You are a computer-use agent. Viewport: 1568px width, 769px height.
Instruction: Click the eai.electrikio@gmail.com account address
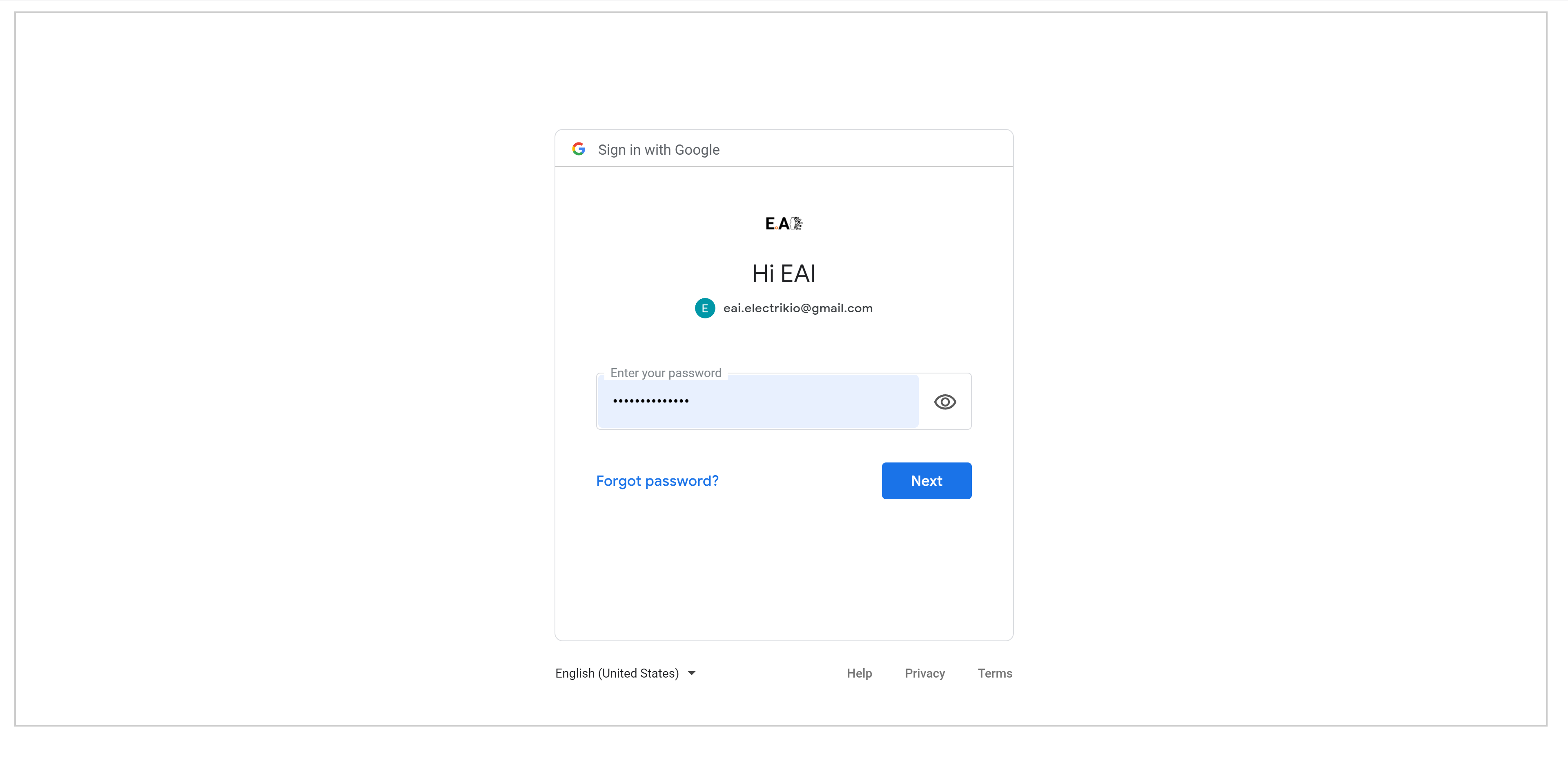[797, 309]
